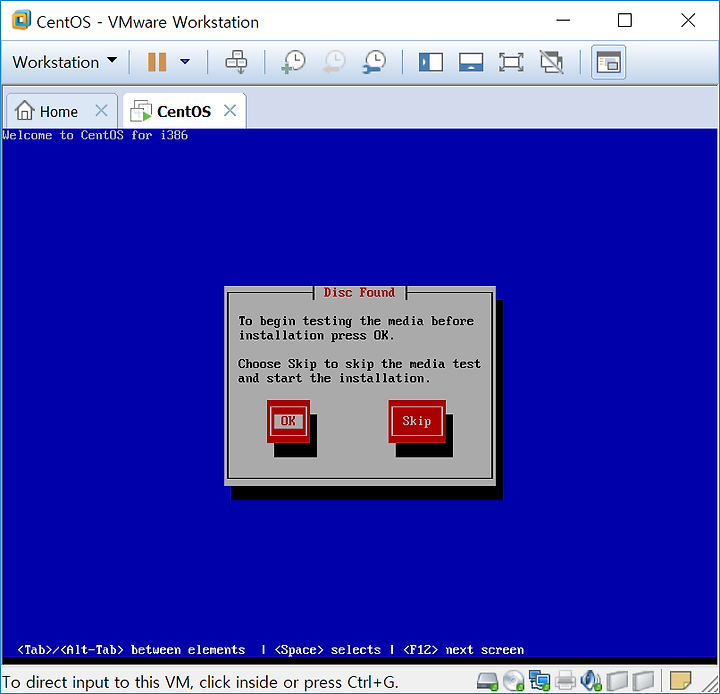The image size is (720, 694).
Task: Toggle the thumbnail bar view
Action: click(471, 62)
